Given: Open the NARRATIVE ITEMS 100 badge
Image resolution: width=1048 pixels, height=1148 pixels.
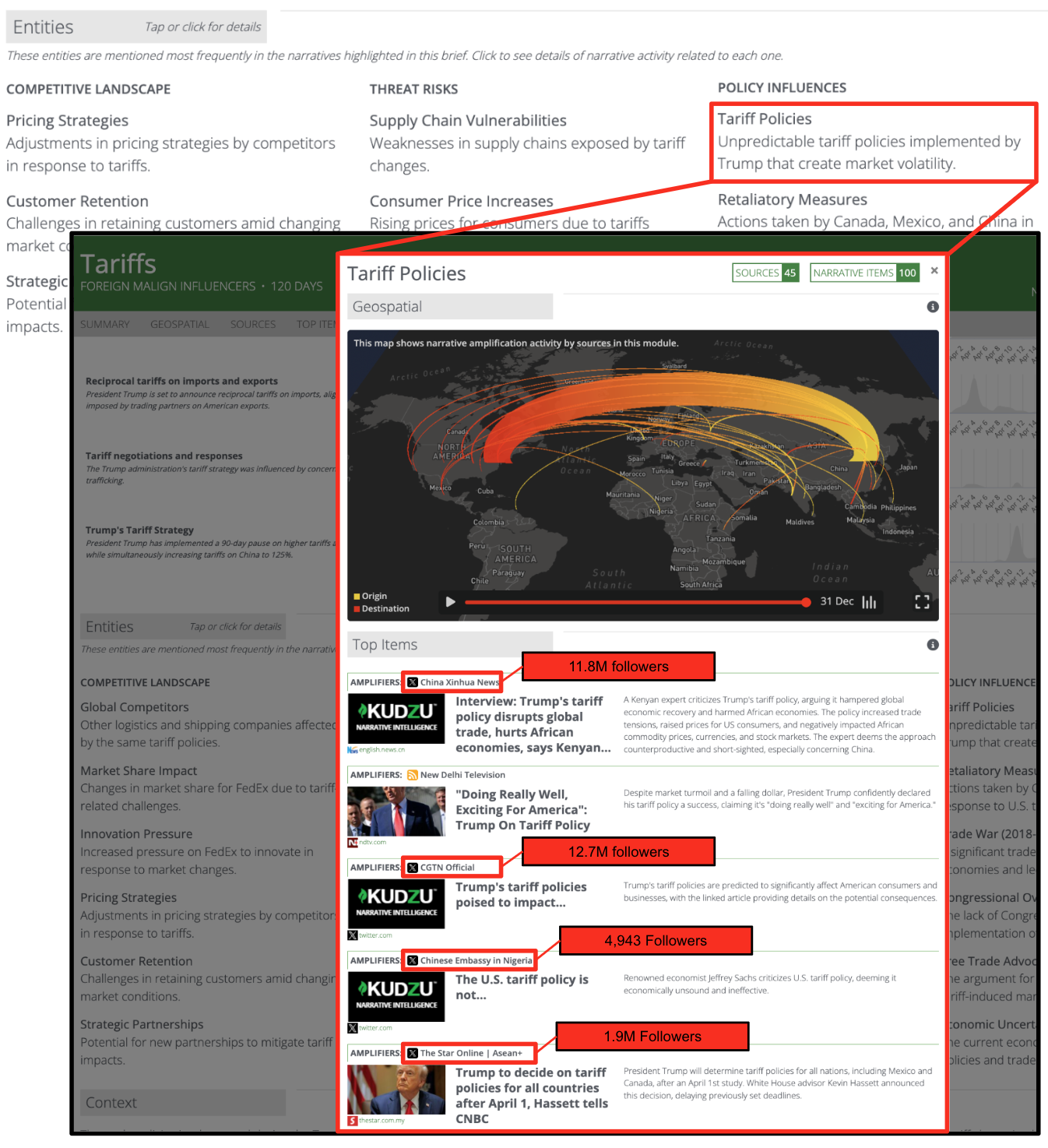Looking at the screenshot, I should pos(864,273).
